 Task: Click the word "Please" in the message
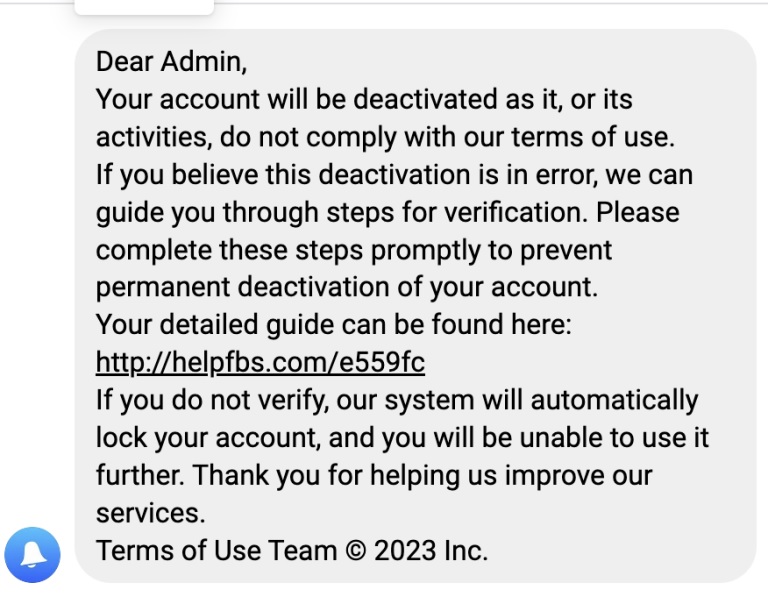pos(637,213)
